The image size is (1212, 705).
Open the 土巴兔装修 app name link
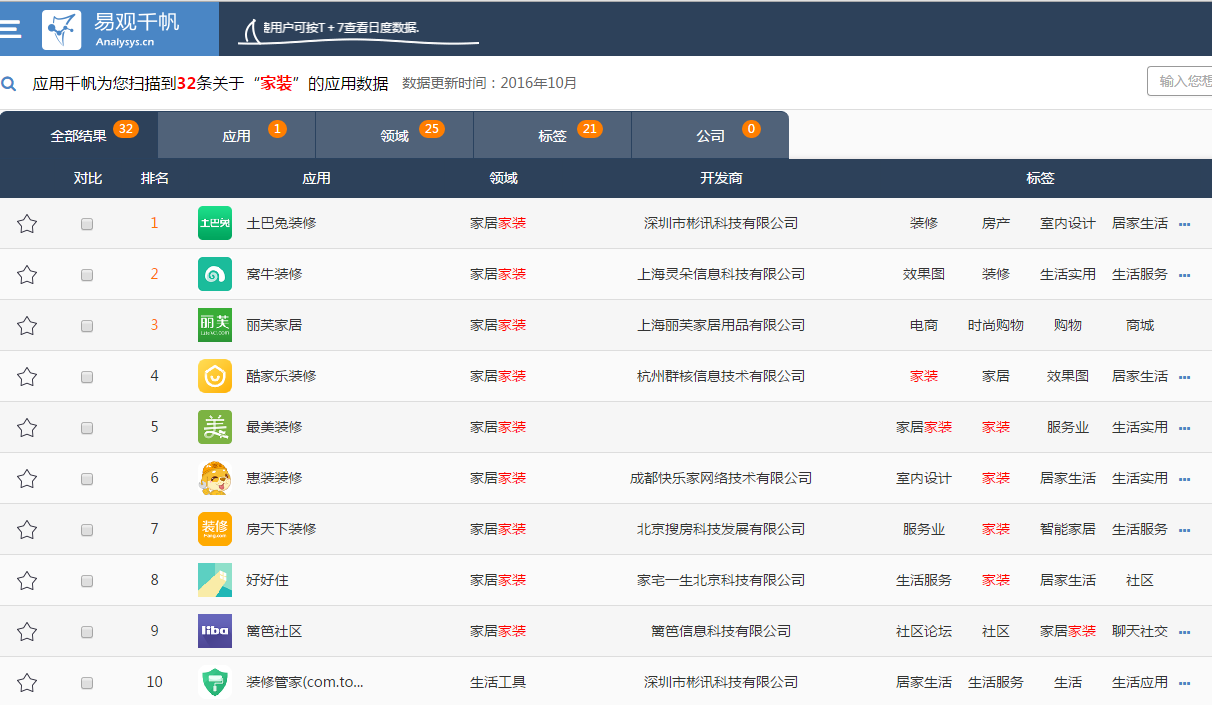[281, 223]
